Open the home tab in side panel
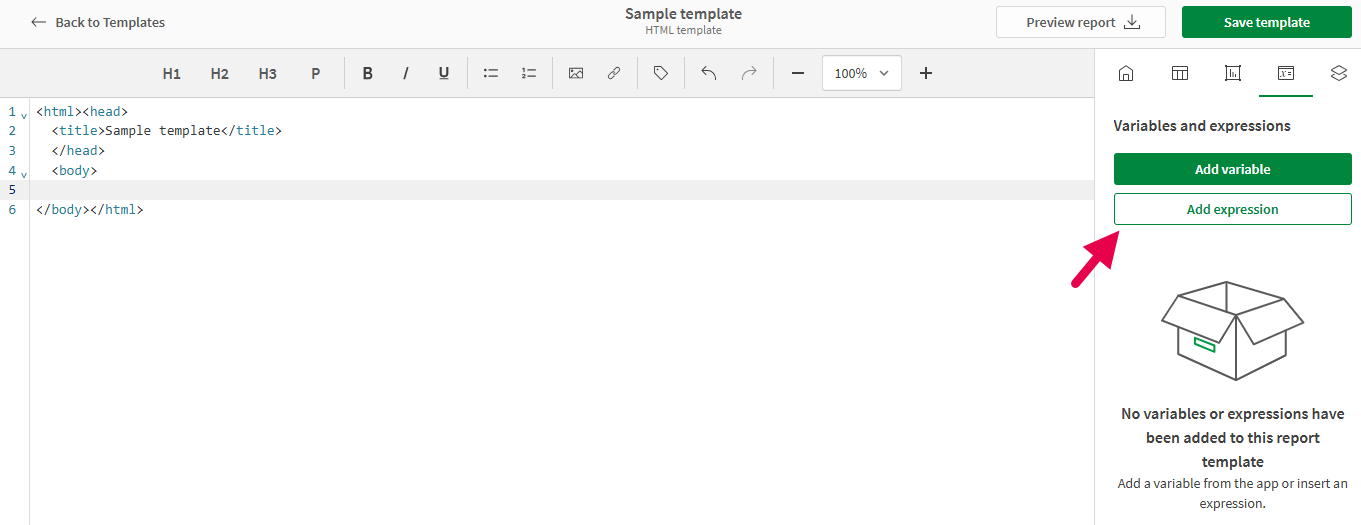This screenshot has height=525, width=1361. (1126, 73)
